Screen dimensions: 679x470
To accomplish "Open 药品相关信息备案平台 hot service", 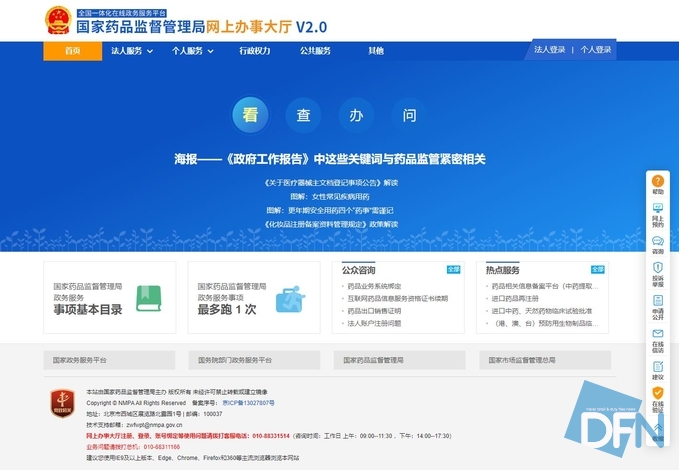I will pyautogui.click(x=545, y=286).
